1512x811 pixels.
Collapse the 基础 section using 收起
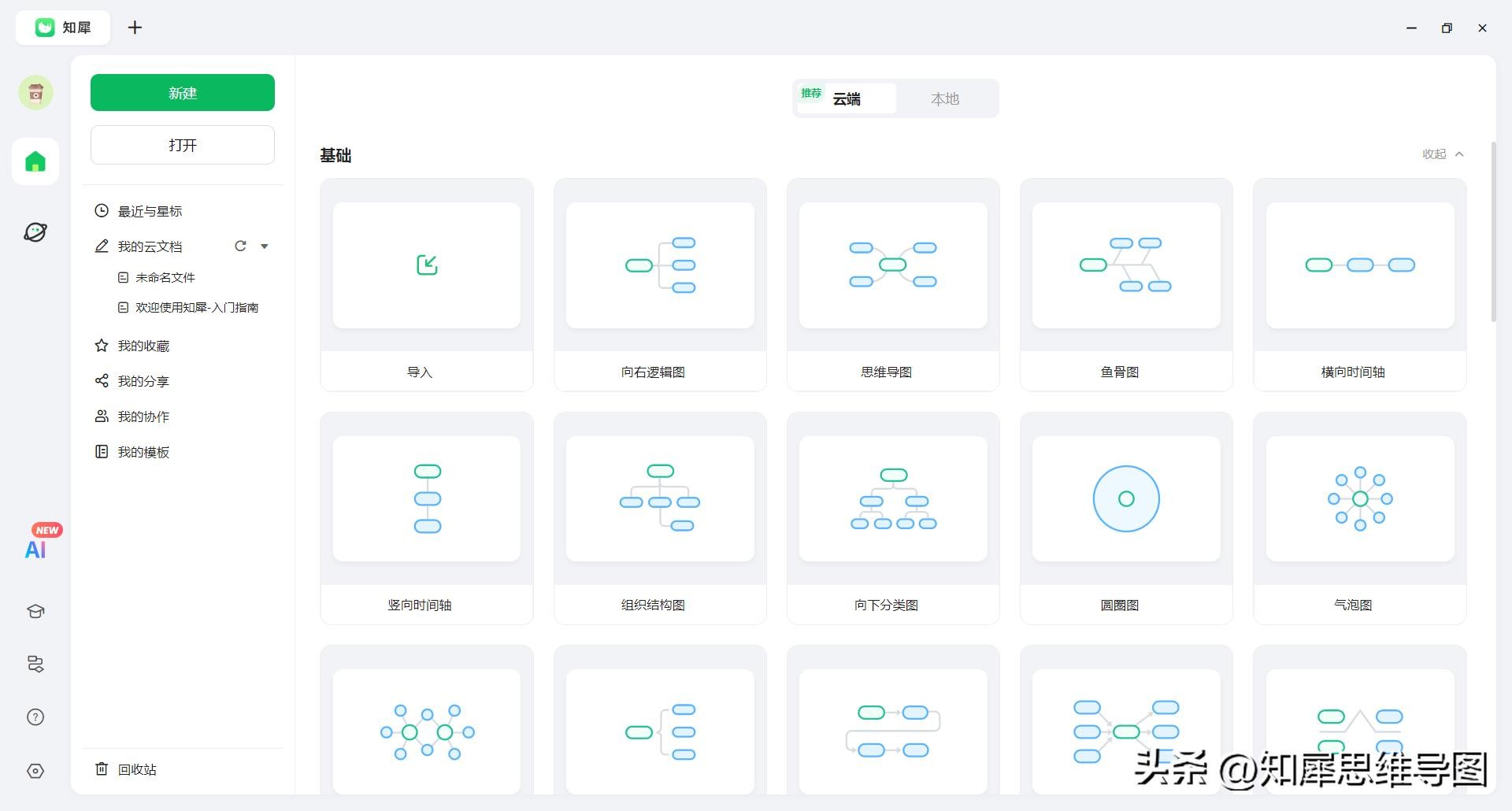(1442, 154)
